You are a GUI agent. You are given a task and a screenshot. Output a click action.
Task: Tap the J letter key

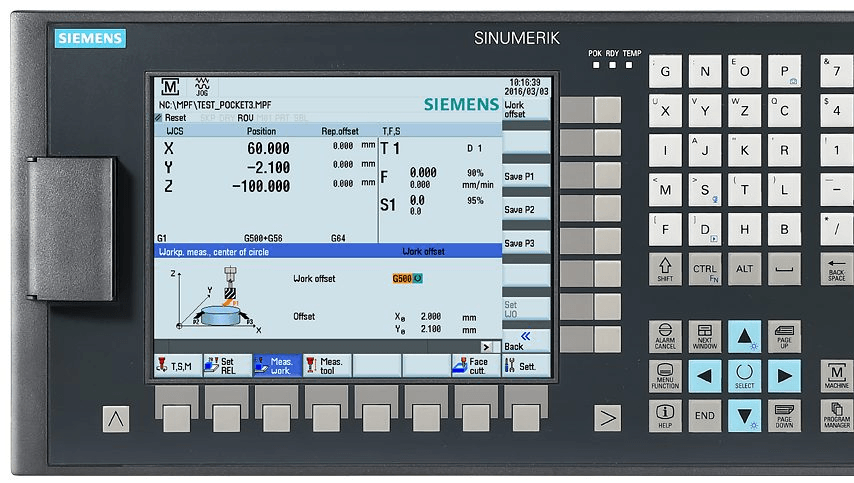[x=705, y=150]
